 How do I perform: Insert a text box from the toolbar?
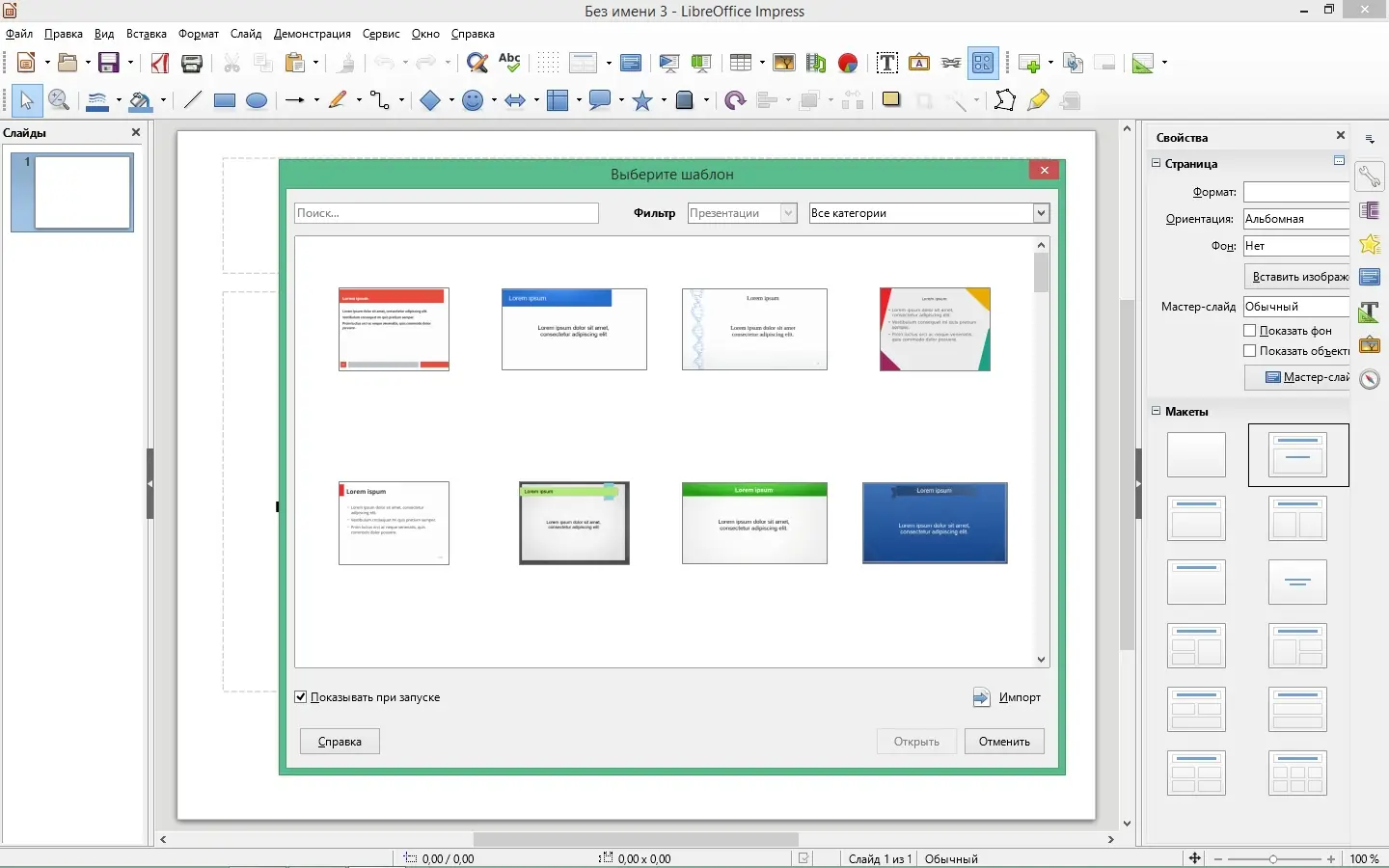(x=886, y=63)
